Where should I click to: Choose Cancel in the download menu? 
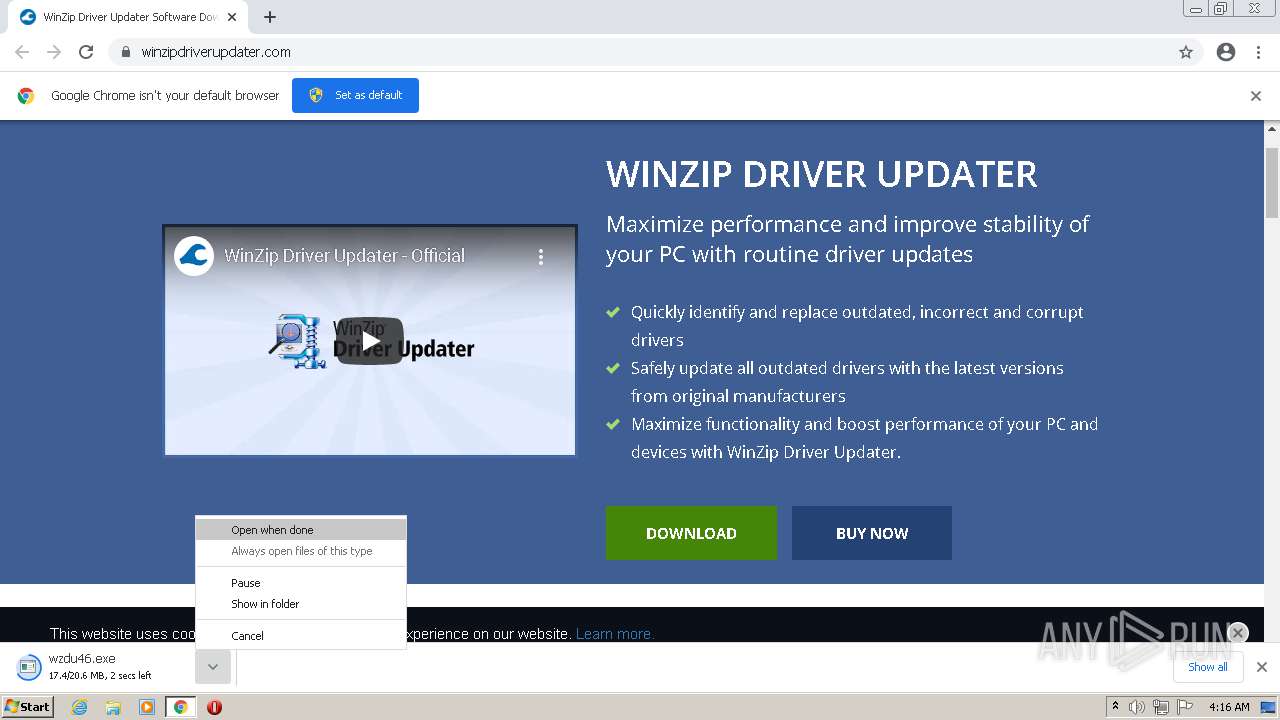click(301, 636)
